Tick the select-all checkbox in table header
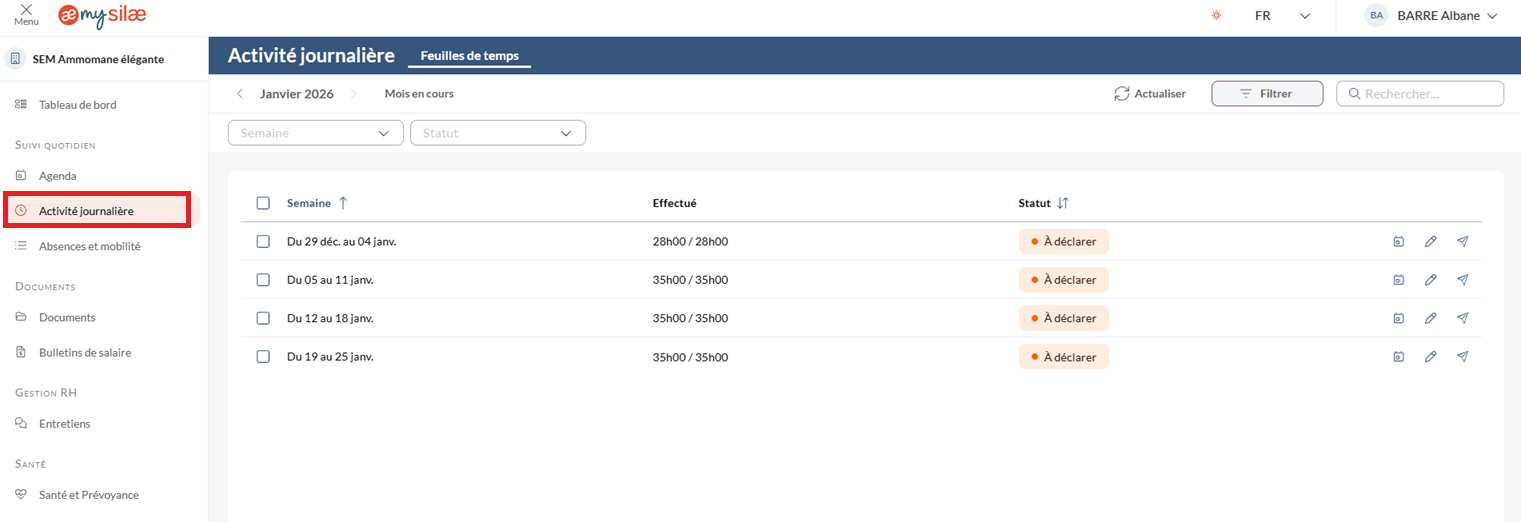 tap(263, 203)
